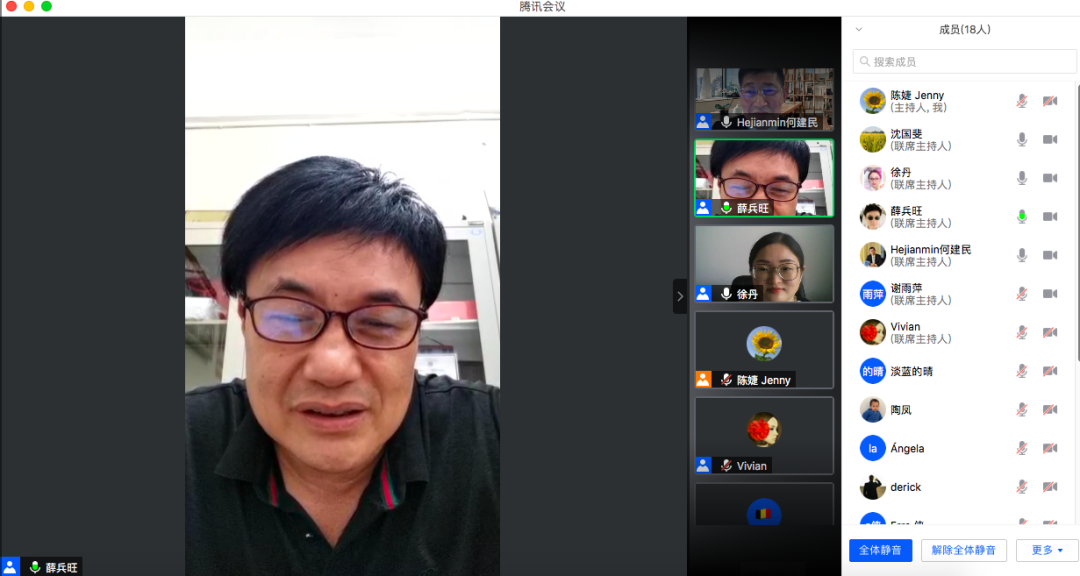This screenshot has width=1080, height=576.
Task: Click the muted microphone icon next to Vivian
Action: [1022, 332]
